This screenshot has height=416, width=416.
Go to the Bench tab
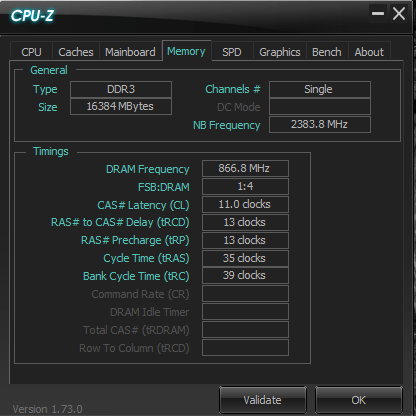point(327,52)
